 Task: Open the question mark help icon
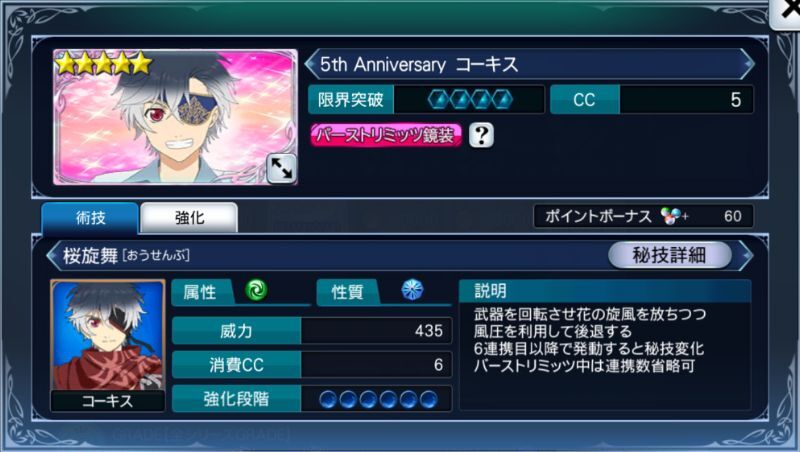click(481, 135)
